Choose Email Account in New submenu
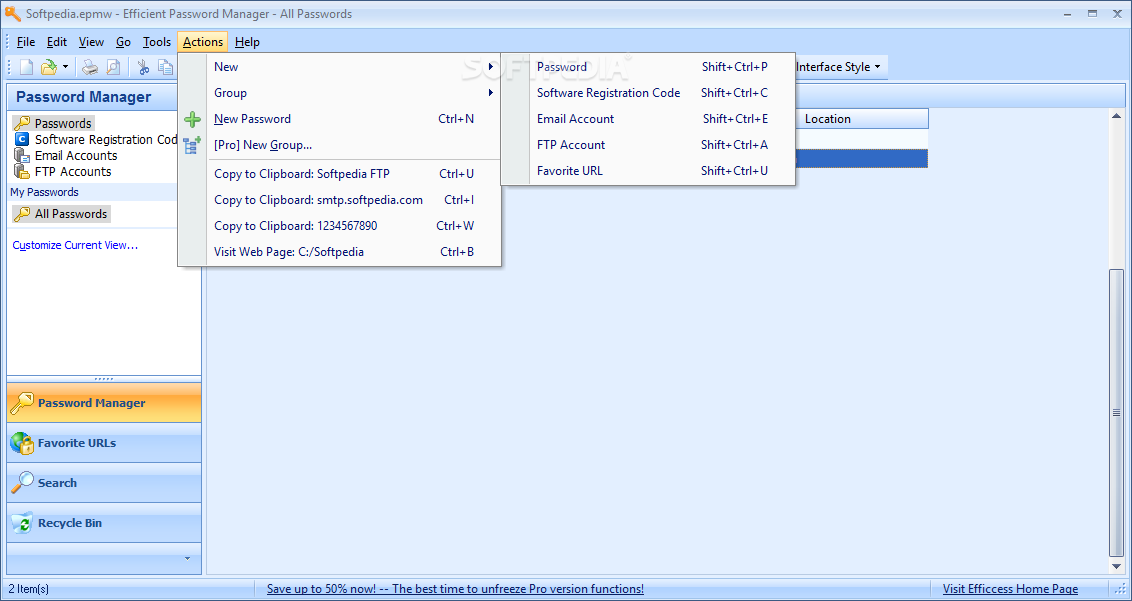Screen dimensions: 1132x601 [x=648, y=118]
